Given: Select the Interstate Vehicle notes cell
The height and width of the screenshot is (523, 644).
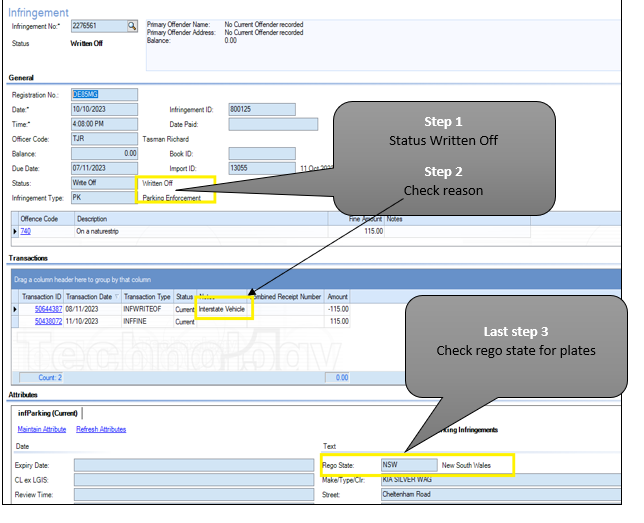Looking at the screenshot, I should click(x=224, y=310).
